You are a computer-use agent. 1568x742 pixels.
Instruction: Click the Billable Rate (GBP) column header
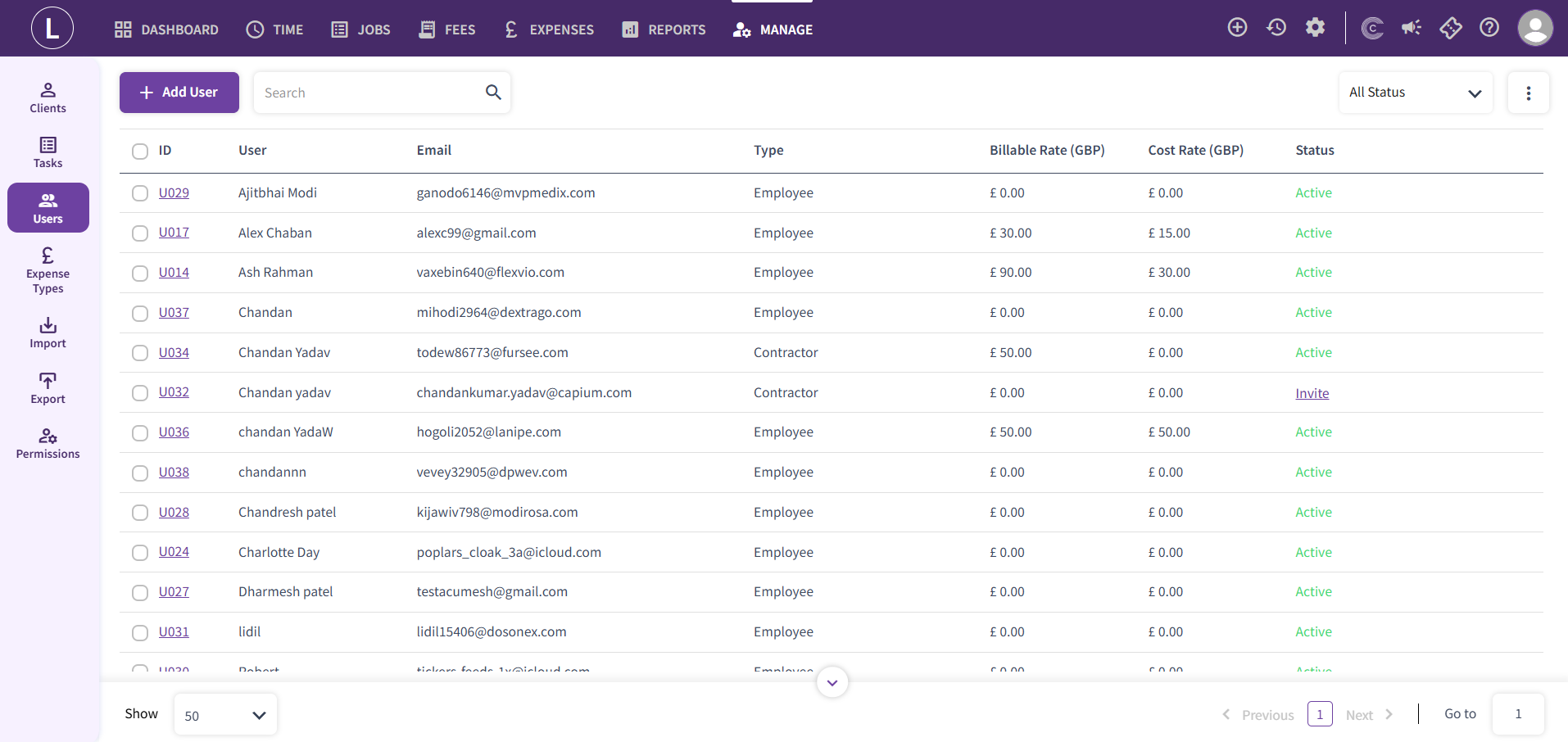coord(1047,150)
